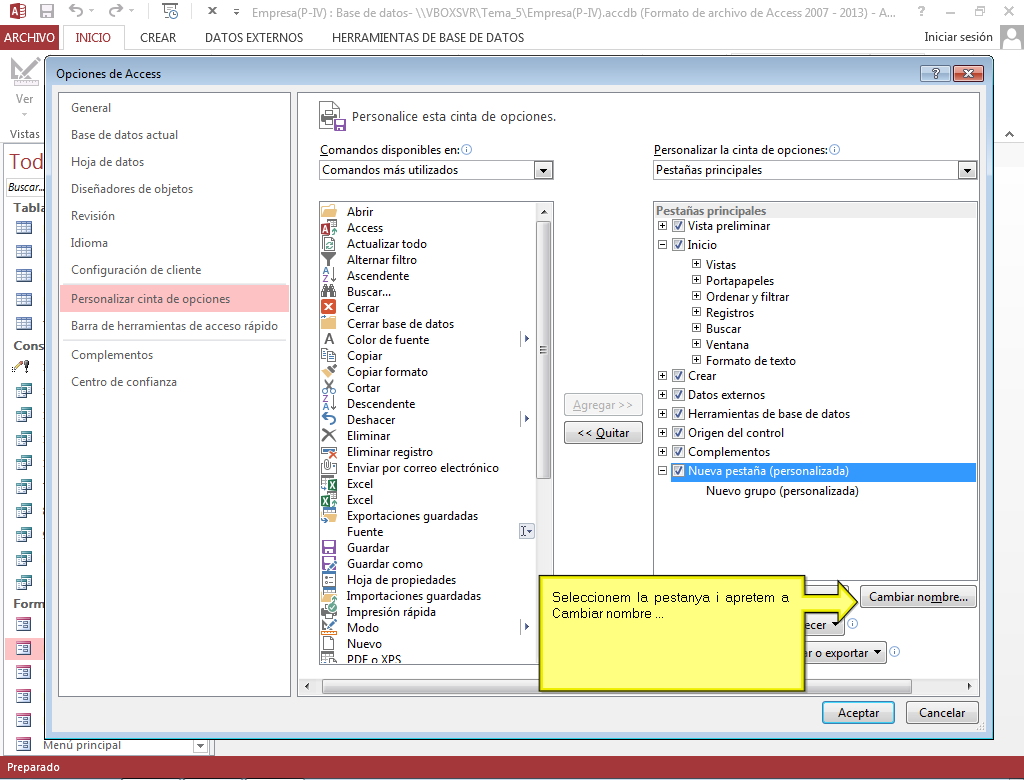The image size is (1024, 780).
Task: Switch to the DATOS EXTERNOS ribbon tab
Action: 254,38
